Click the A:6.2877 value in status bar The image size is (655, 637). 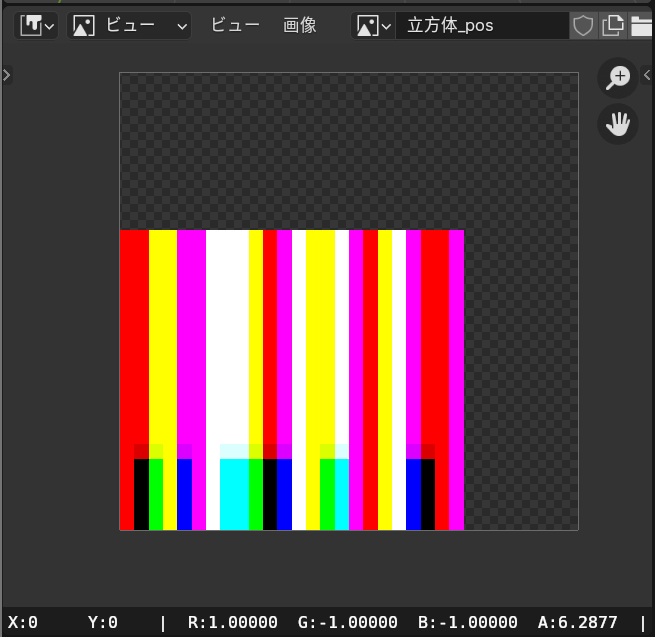coord(578,622)
